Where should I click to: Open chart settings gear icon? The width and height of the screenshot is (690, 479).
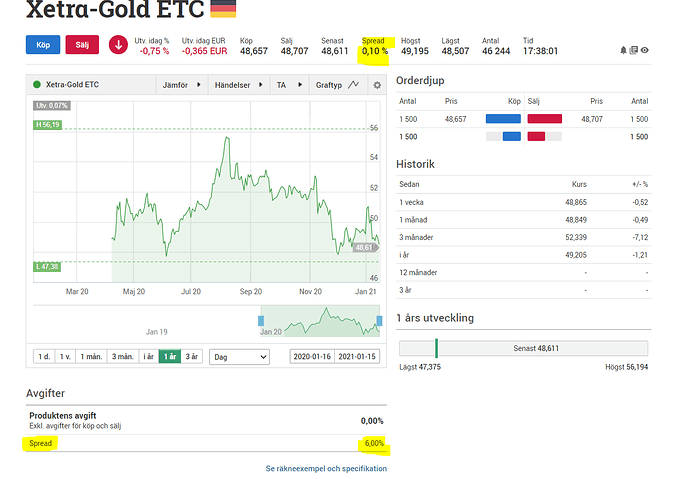377,85
